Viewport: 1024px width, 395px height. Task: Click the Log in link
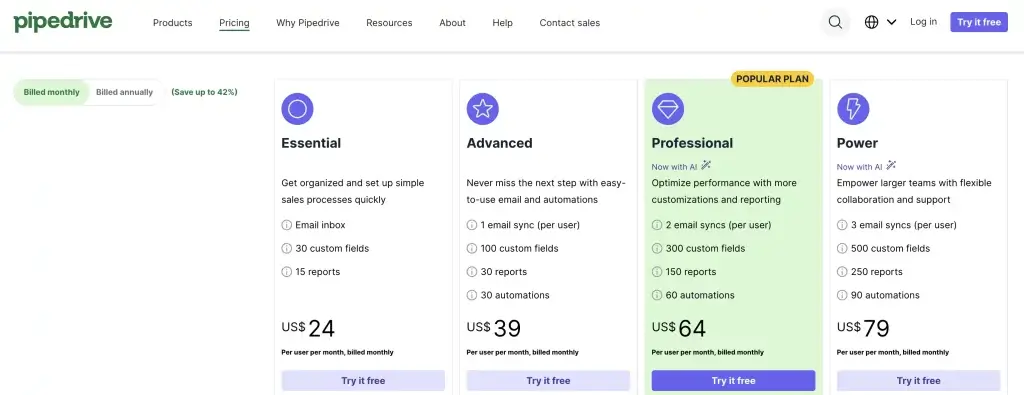pos(923,22)
